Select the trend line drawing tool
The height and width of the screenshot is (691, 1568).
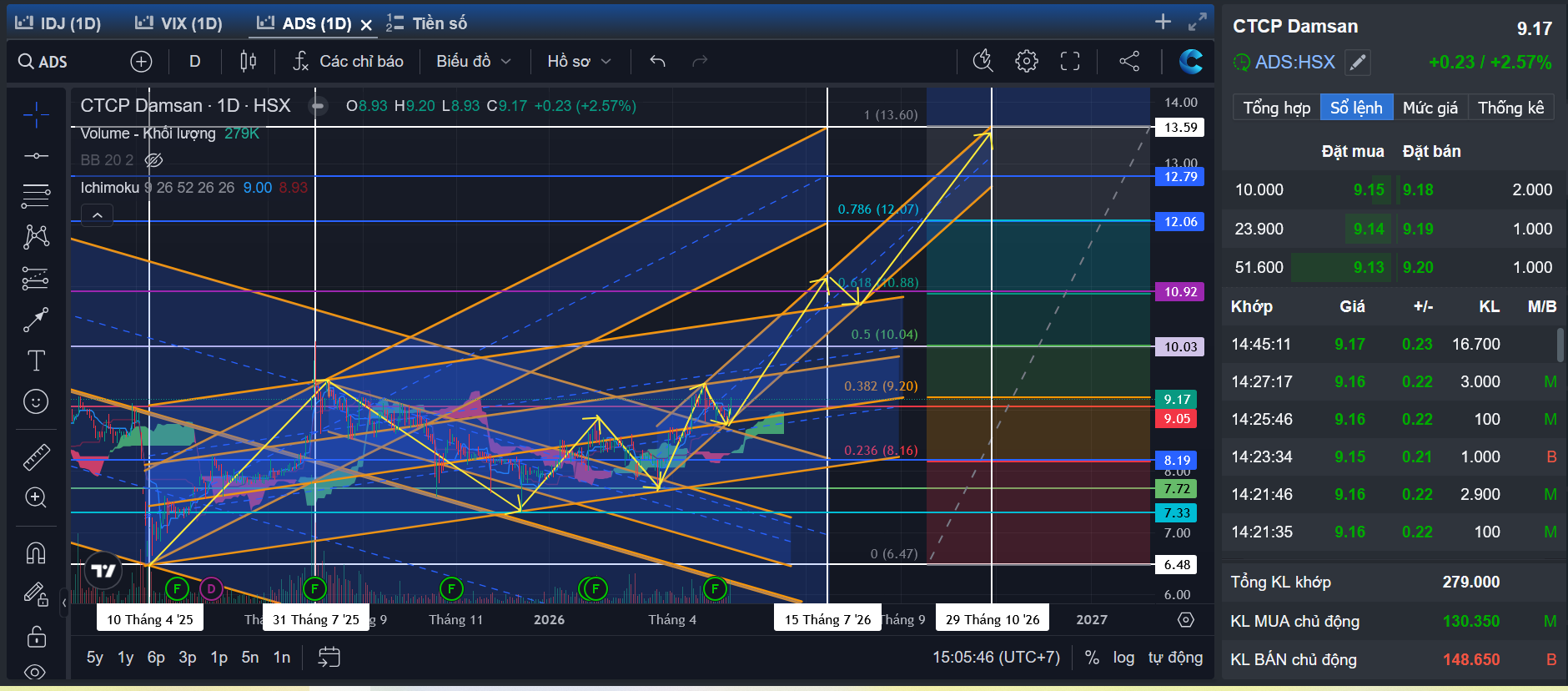click(36, 156)
